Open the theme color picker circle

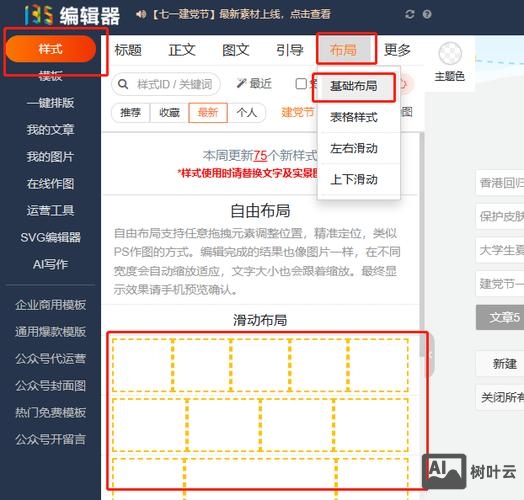click(x=450, y=53)
